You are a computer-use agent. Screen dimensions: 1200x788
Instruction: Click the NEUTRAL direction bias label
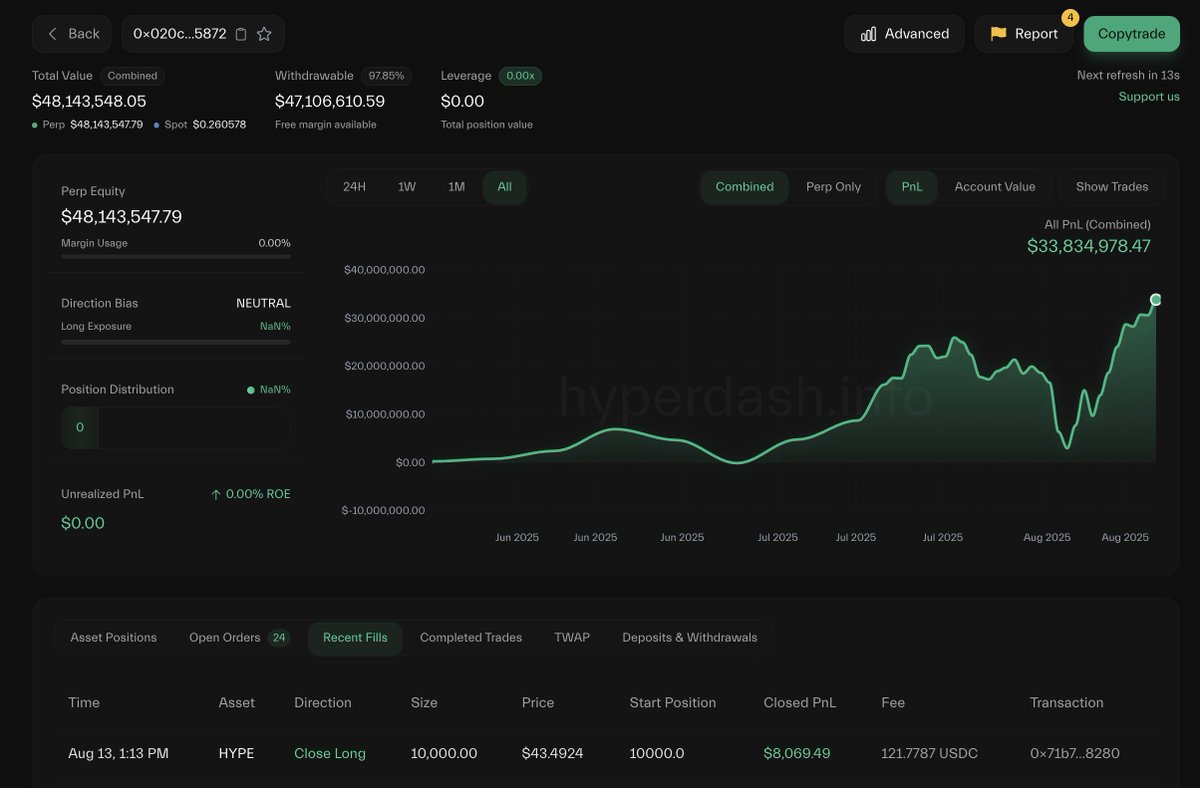(x=263, y=303)
